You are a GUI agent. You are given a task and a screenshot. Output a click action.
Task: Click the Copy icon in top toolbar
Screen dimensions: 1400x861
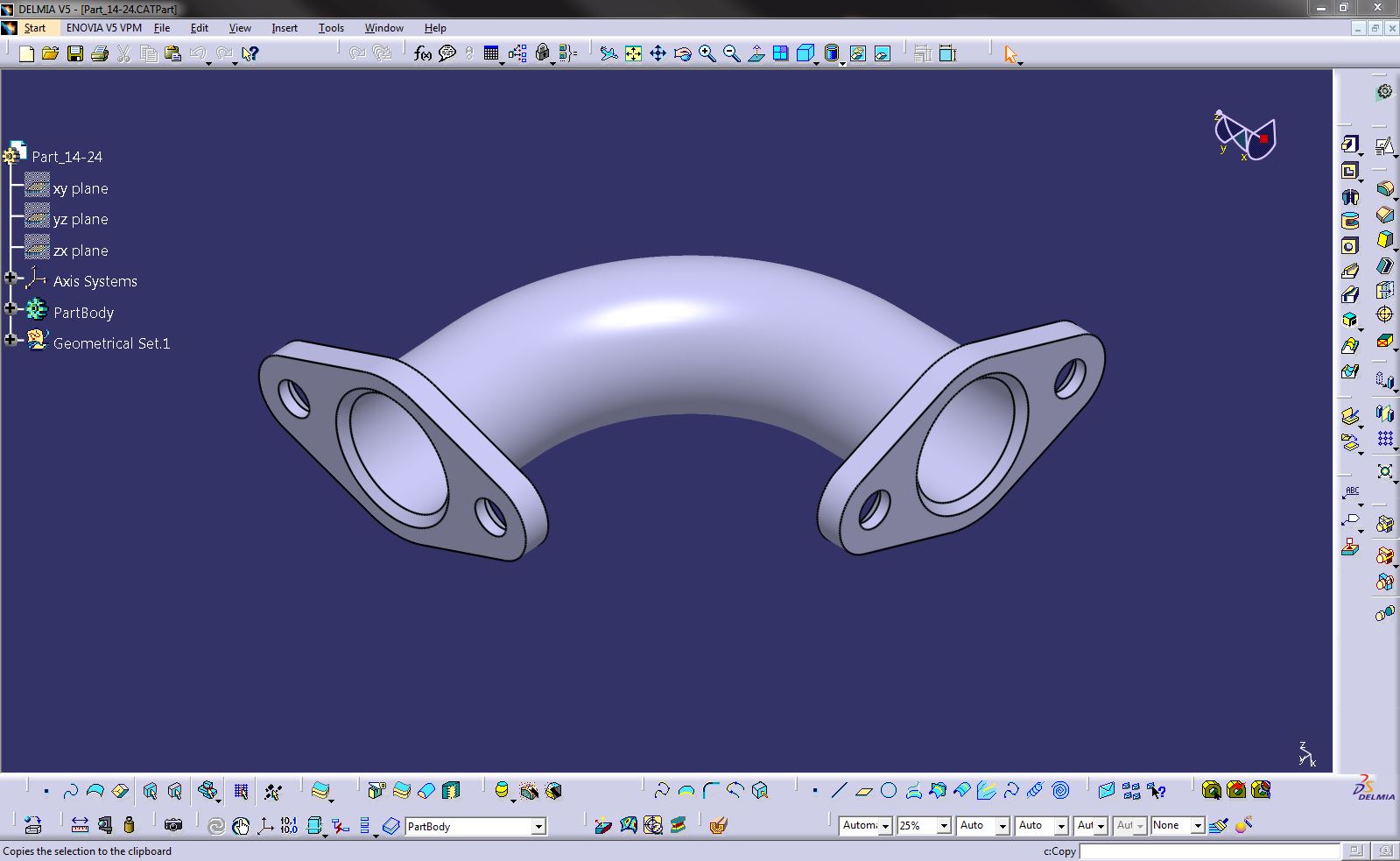[x=149, y=54]
